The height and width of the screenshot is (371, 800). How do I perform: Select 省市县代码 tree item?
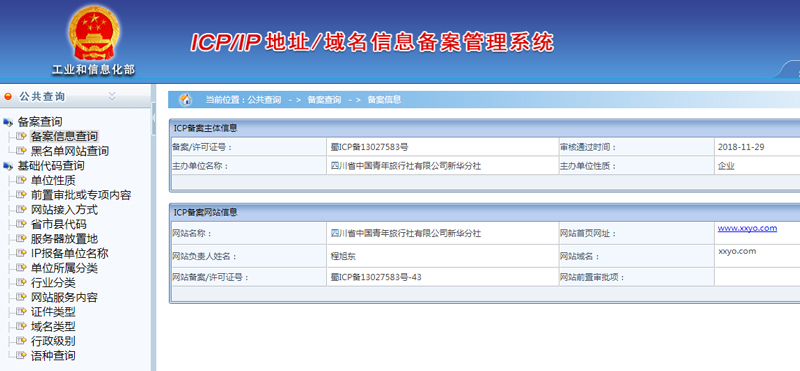pos(58,224)
